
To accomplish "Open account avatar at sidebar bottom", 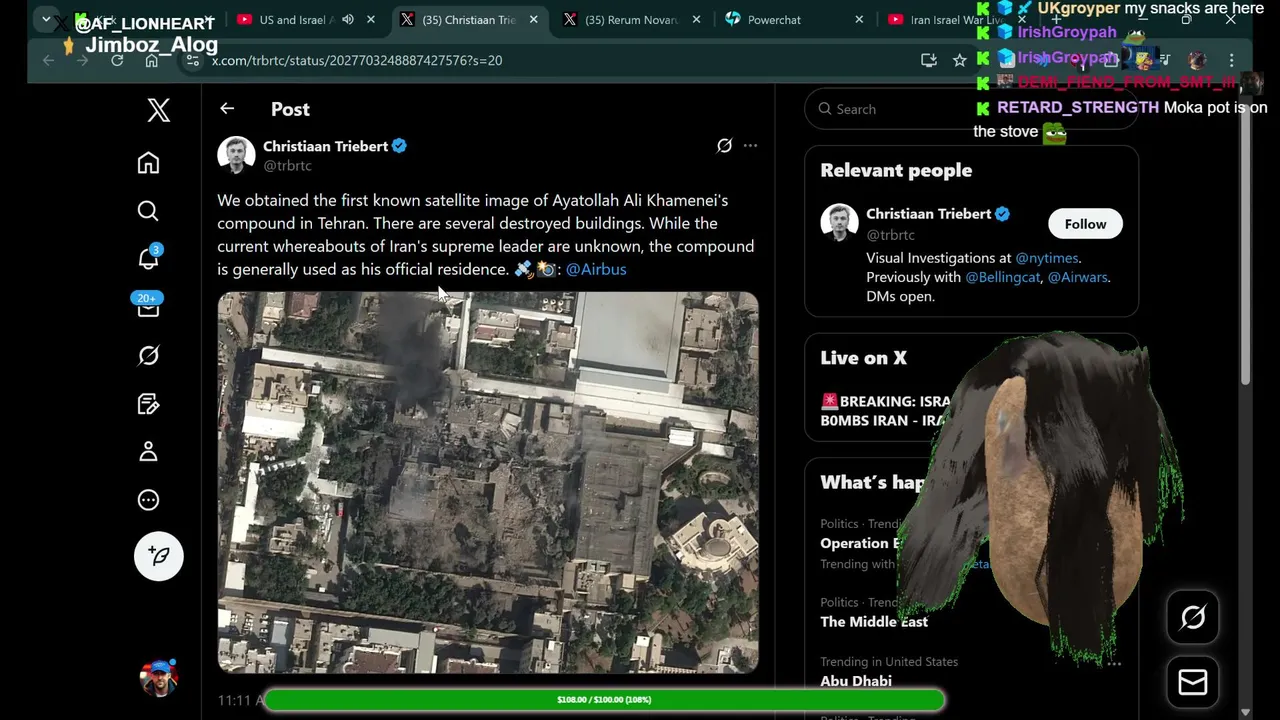I will (159, 677).
